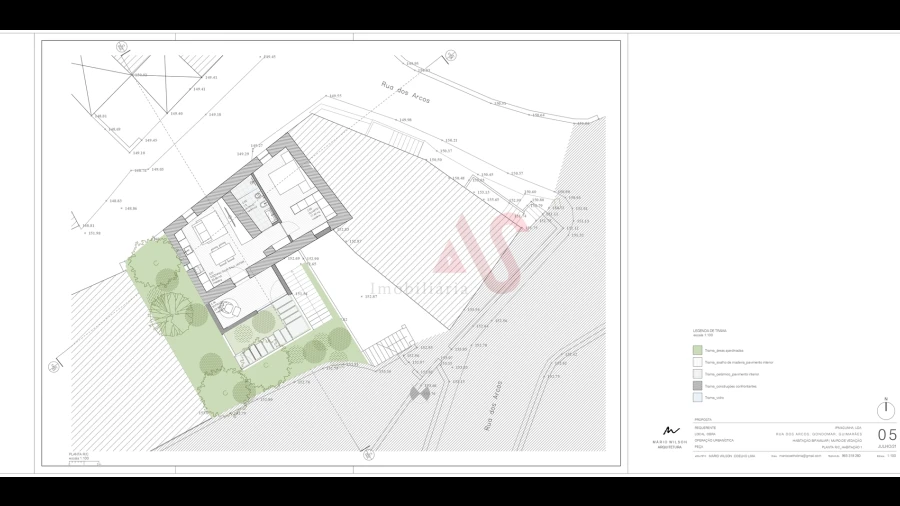Click the north arrow compass symbol

click(886, 410)
